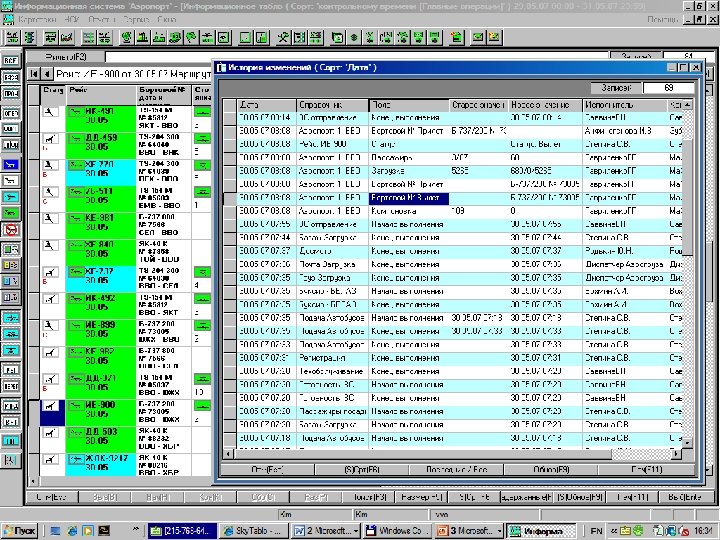Image resolution: width=720 pixels, height=540 pixels.
Task: Click Обнов(F9) button in history dialog
Action: click(x=551, y=469)
